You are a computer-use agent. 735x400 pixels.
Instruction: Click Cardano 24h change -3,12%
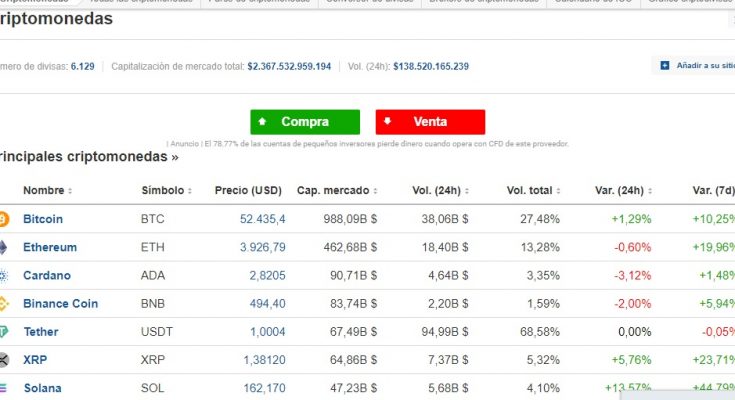[632, 275]
